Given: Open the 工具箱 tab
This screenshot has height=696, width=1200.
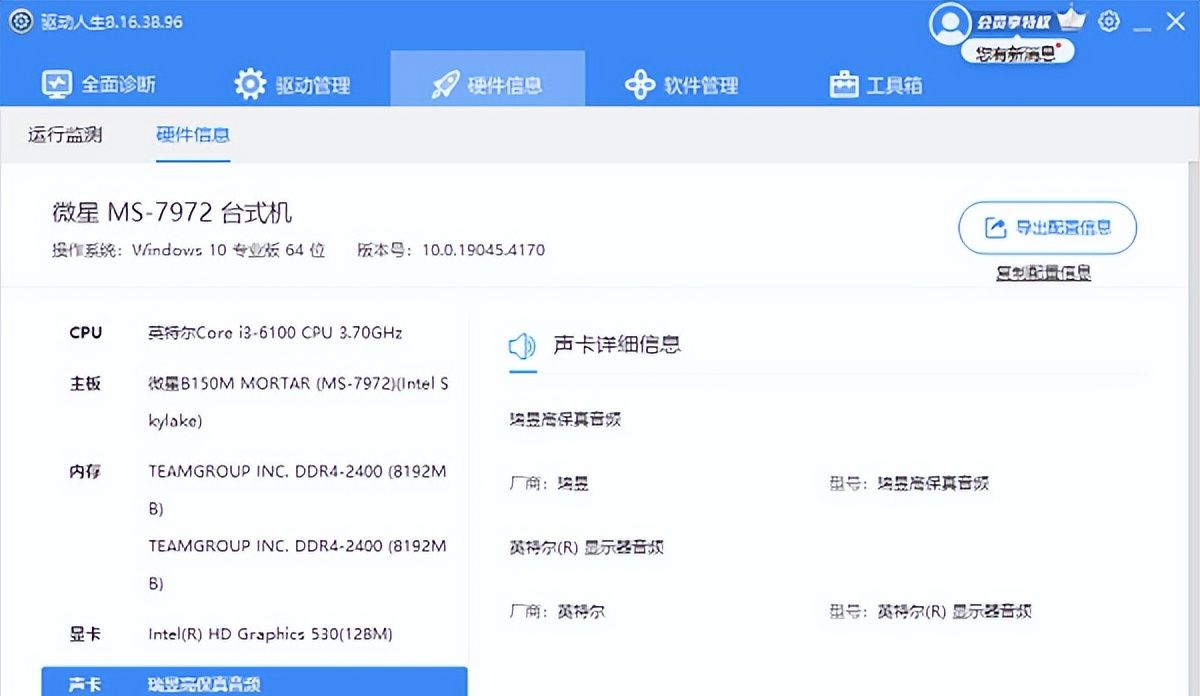Looking at the screenshot, I should [x=876, y=85].
